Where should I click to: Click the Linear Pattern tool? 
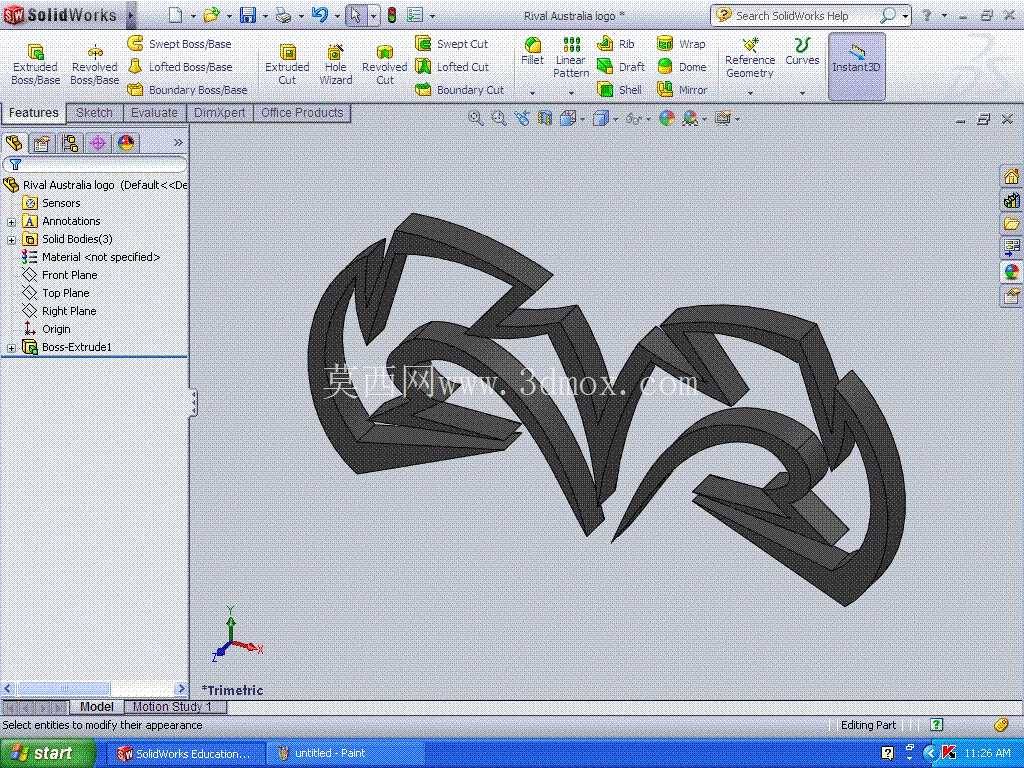pyautogui.click(x=571, y=57)
